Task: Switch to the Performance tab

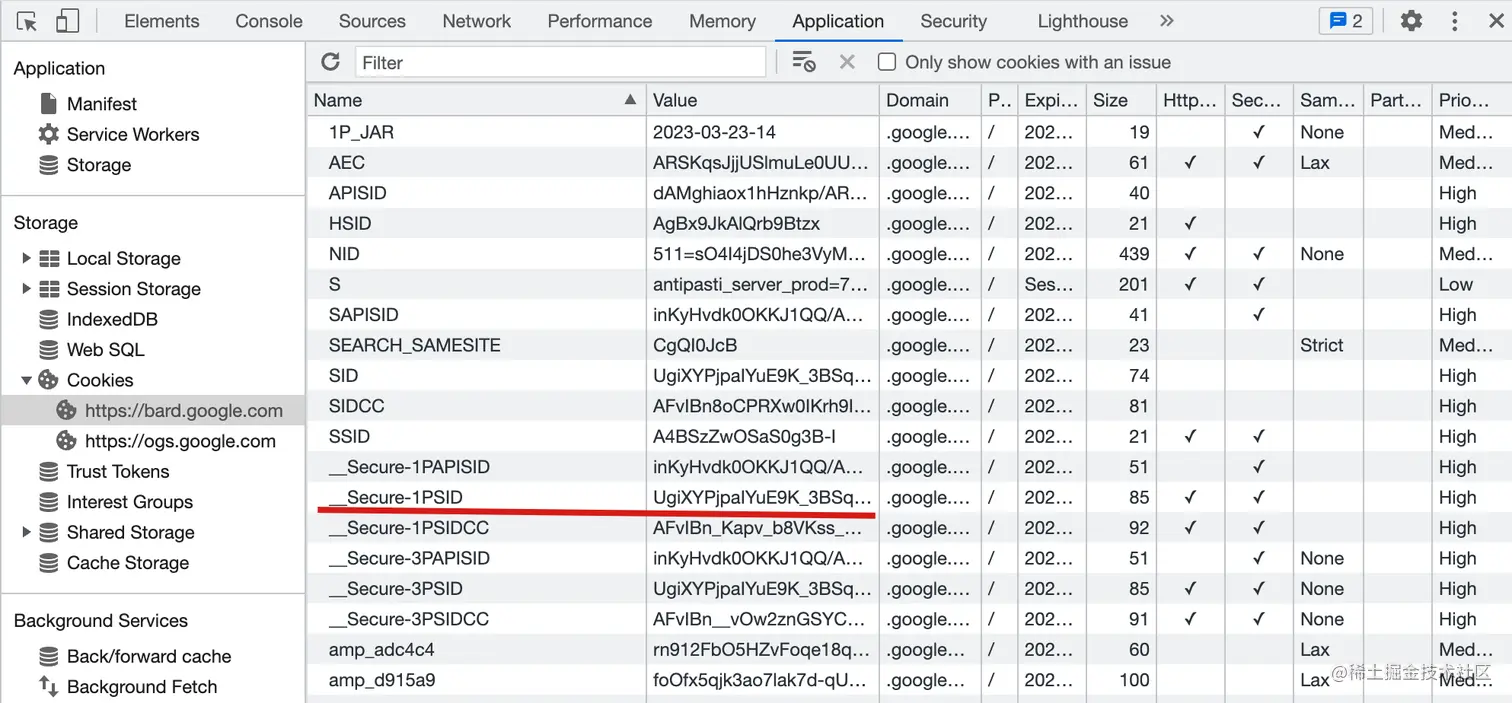Action: pos(600,21)
